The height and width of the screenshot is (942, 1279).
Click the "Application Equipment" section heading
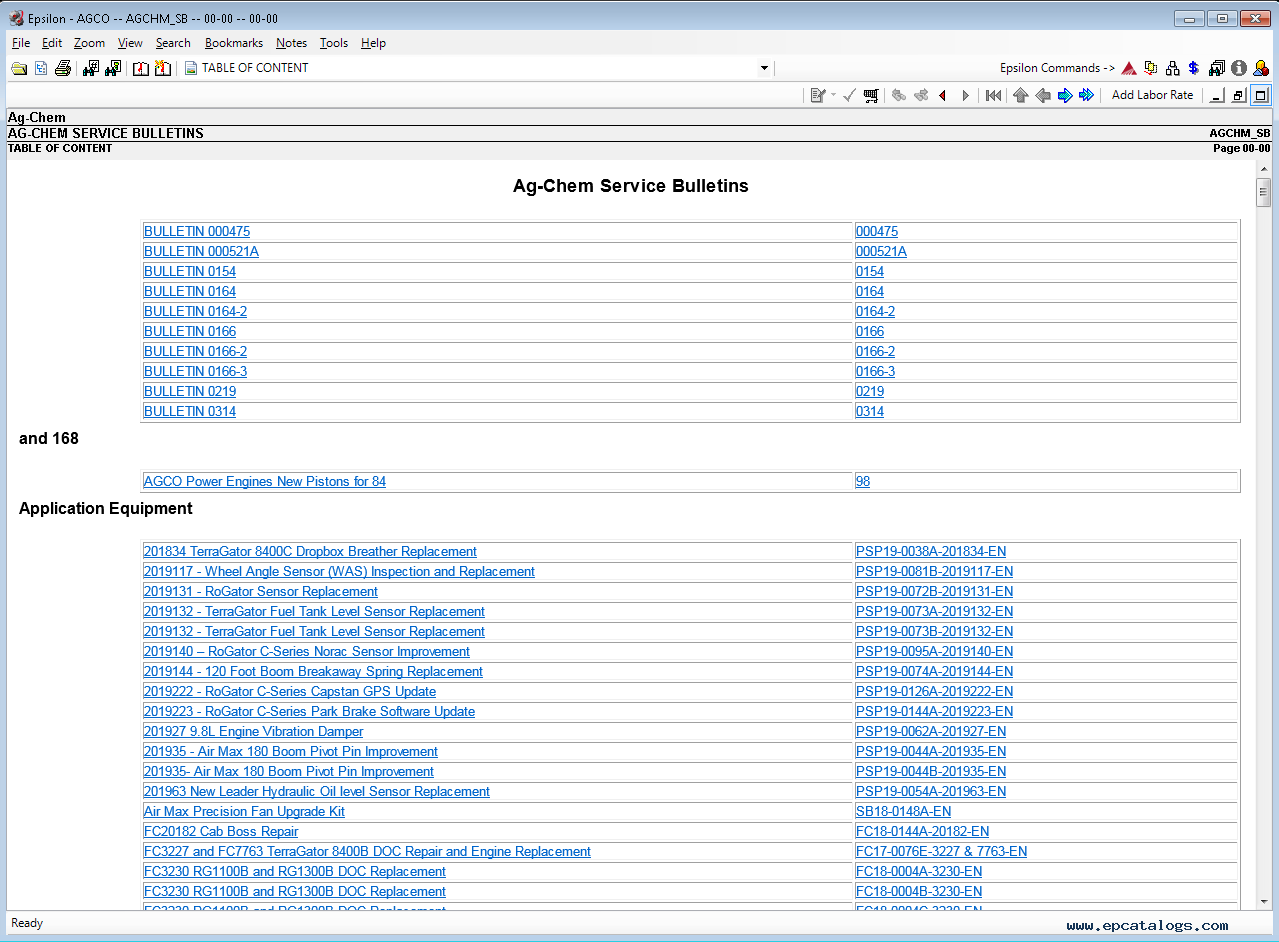(x=106, y=508)
